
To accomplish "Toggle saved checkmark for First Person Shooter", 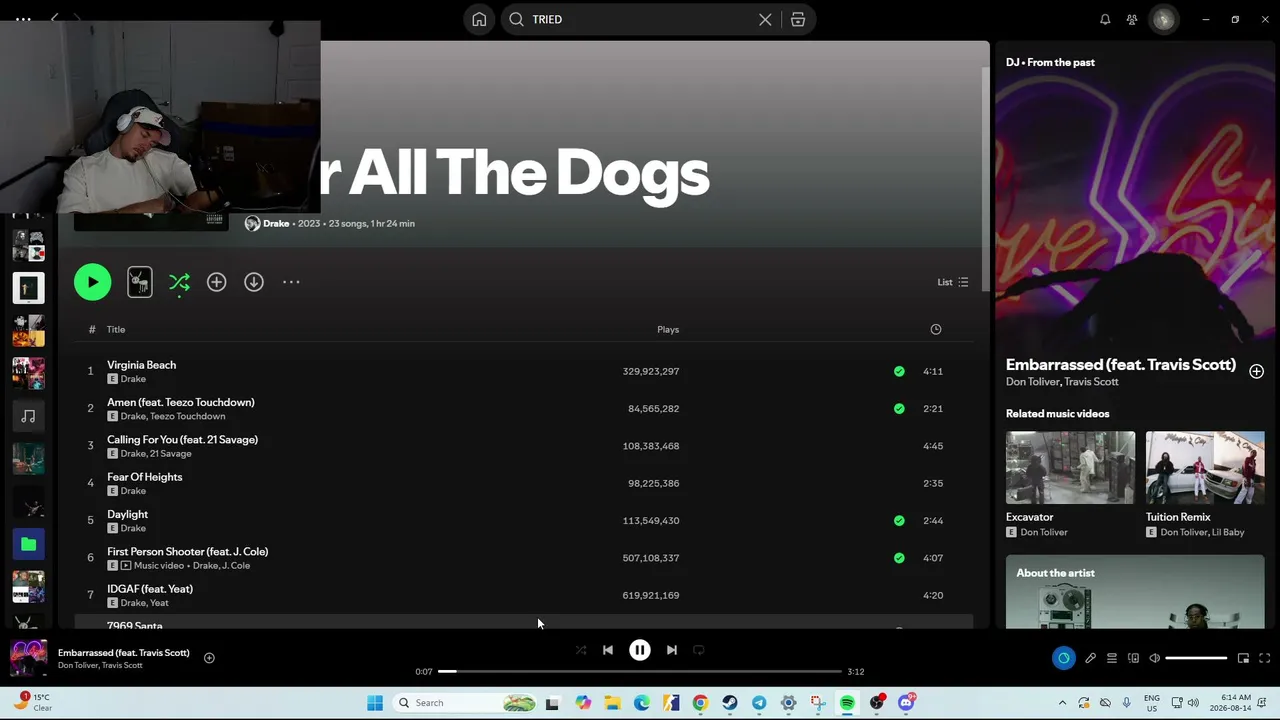I will pos(899,558).
